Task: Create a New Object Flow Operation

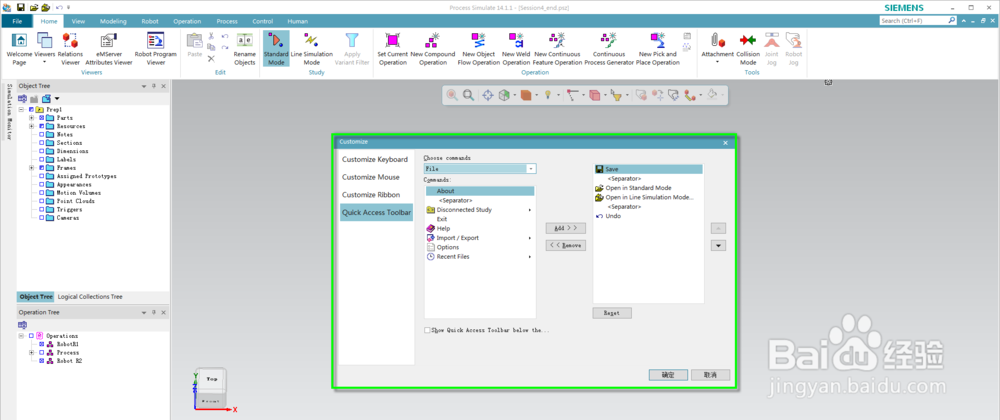Action: 478,48
